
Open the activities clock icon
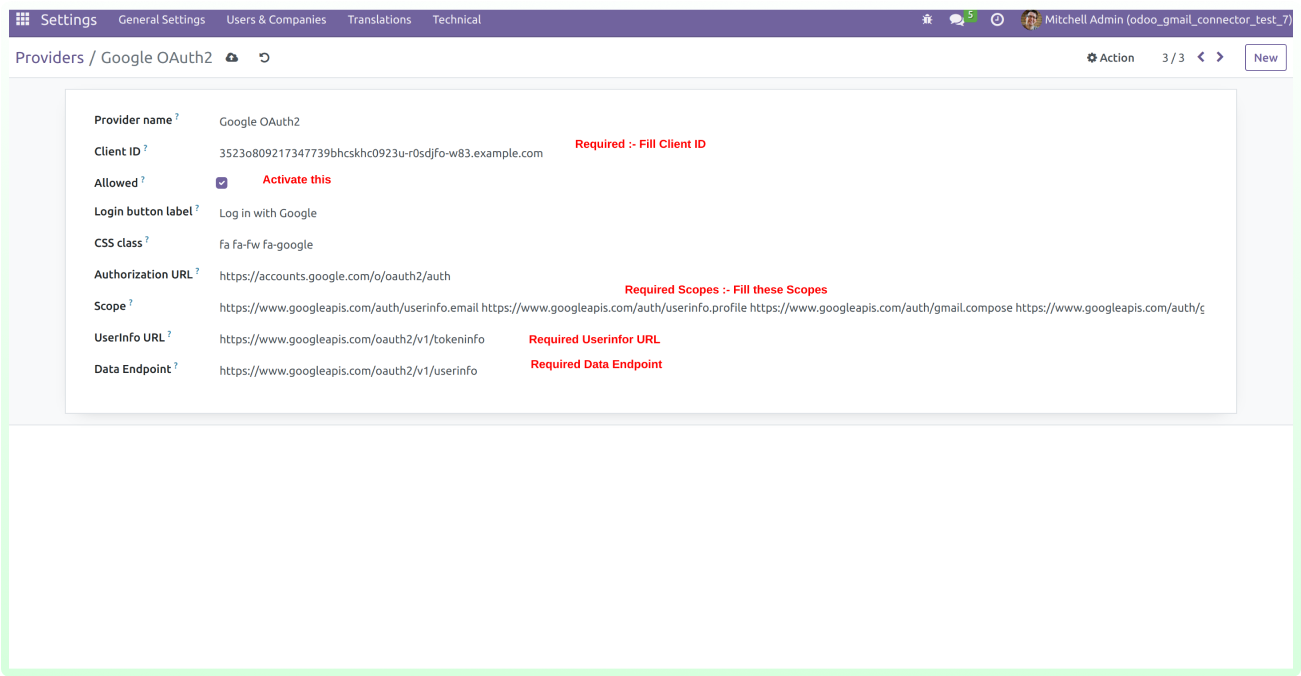pyautogui.click(x=997, y=20)
